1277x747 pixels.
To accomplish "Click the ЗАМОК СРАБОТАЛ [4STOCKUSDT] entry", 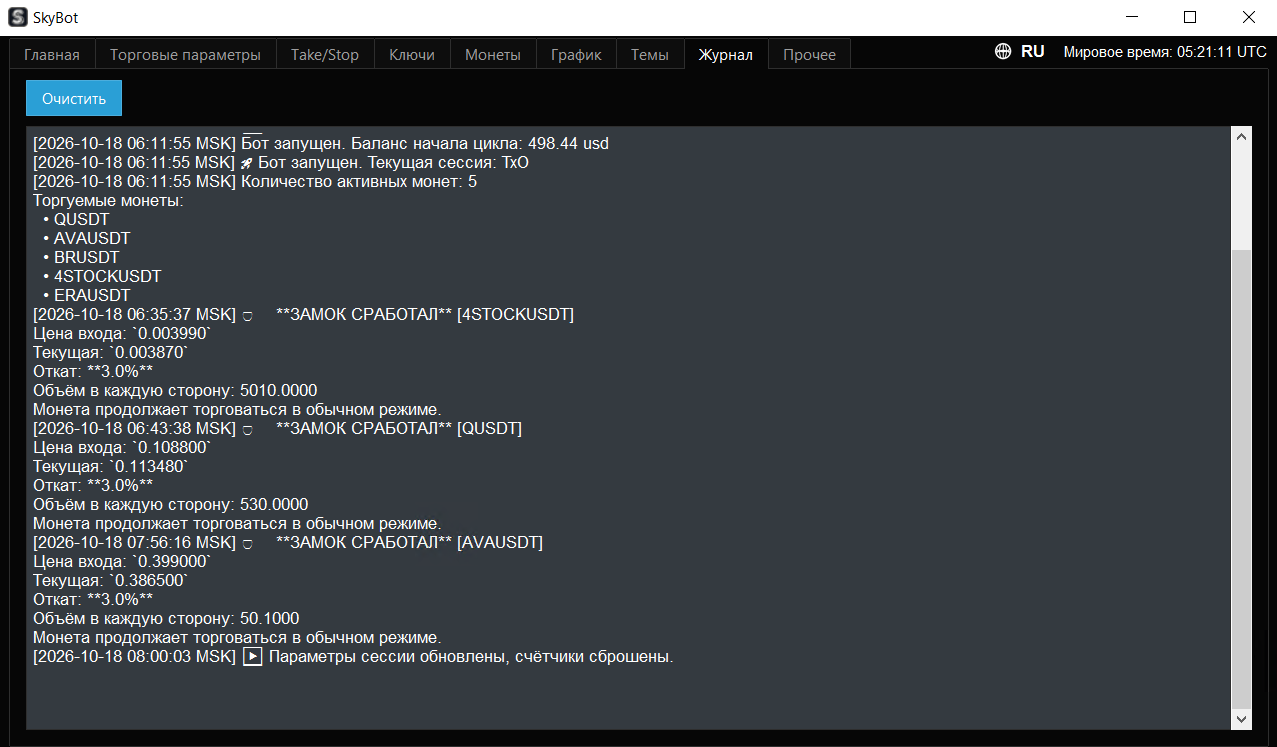I will [x=304, y=315].
